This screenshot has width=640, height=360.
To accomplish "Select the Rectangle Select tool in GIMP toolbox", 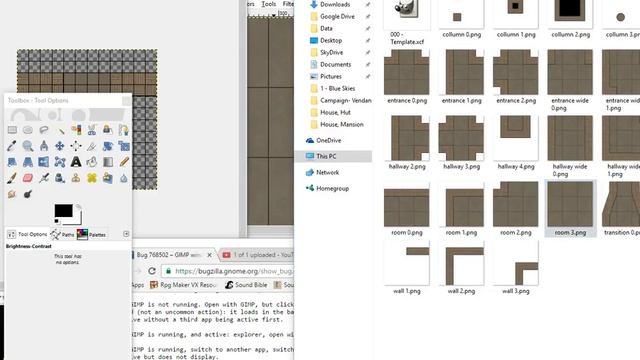I will tap(12, 130).
